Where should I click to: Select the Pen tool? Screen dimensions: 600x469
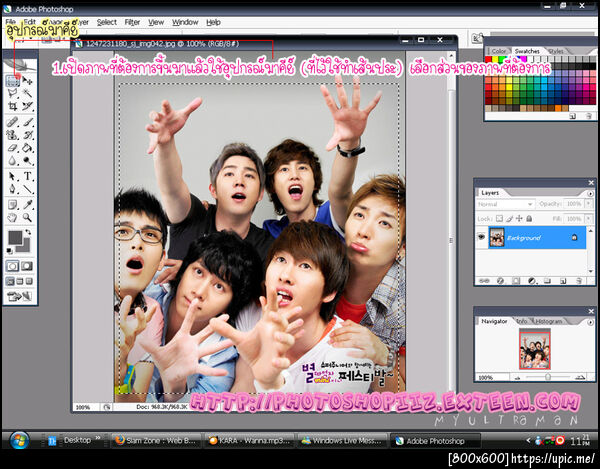13,189
